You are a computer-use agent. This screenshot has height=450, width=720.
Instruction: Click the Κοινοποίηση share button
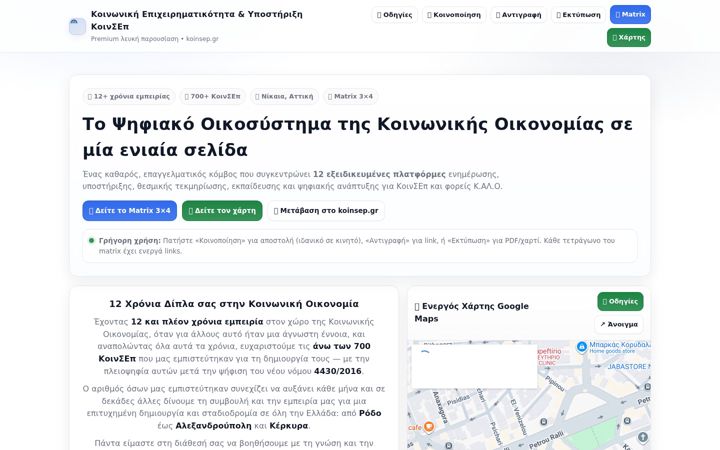(454, 15)
